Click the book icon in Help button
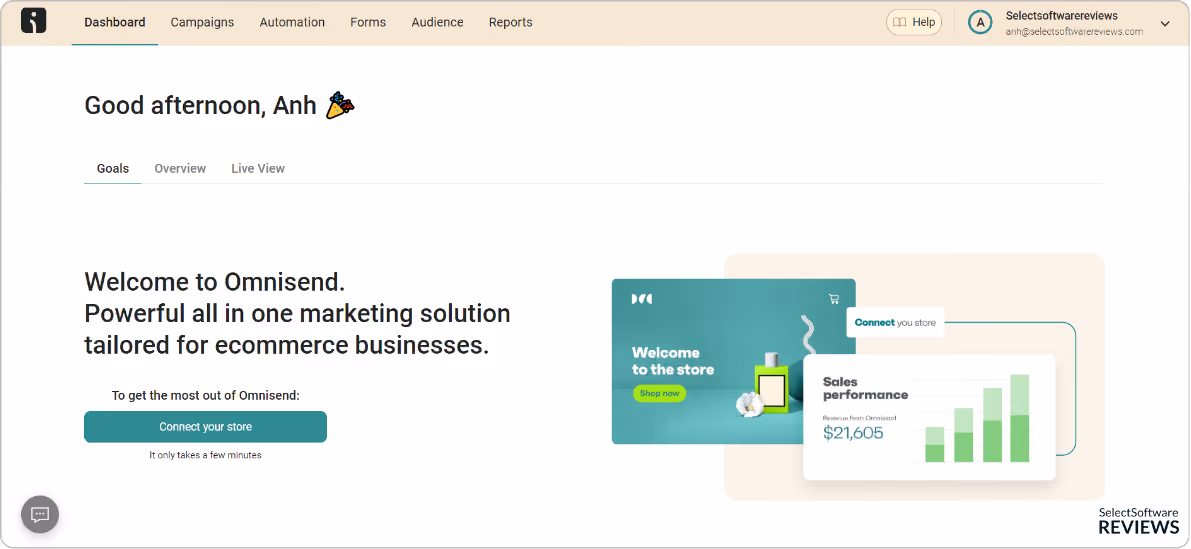This screenshot has height=549, width=1191. (x=899, y=23)
